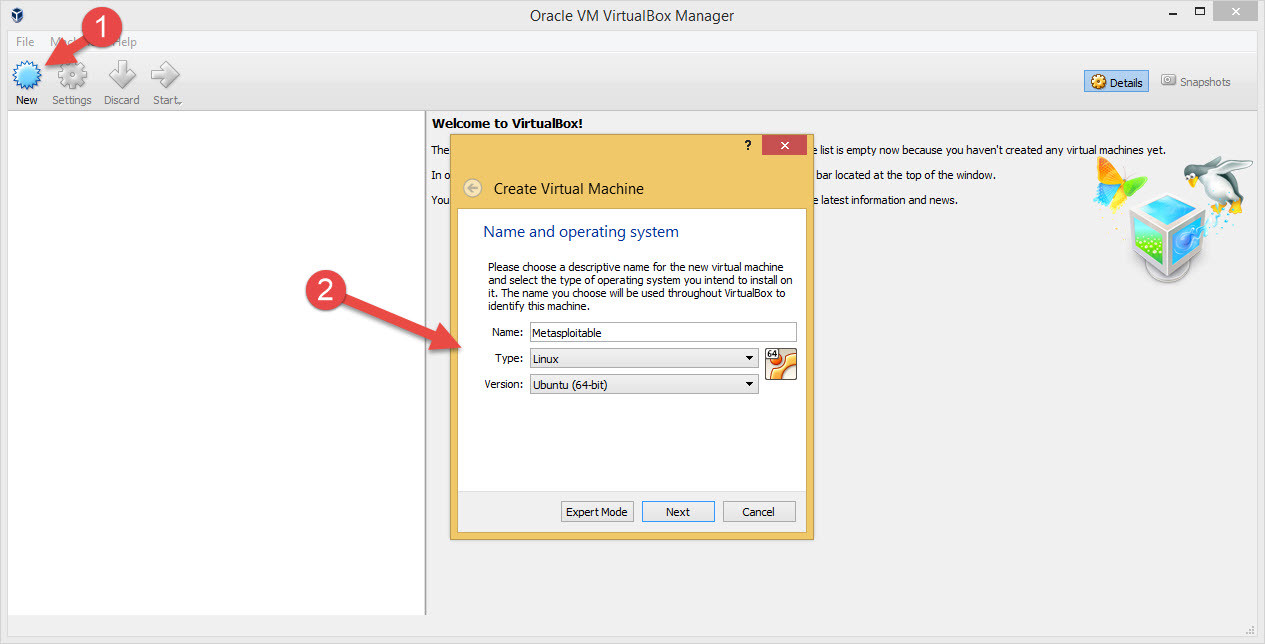The width and height of the screenshot is (1265, 644).
Task: Click the Start arrow toolbar icon
Action: coord(166,76)
